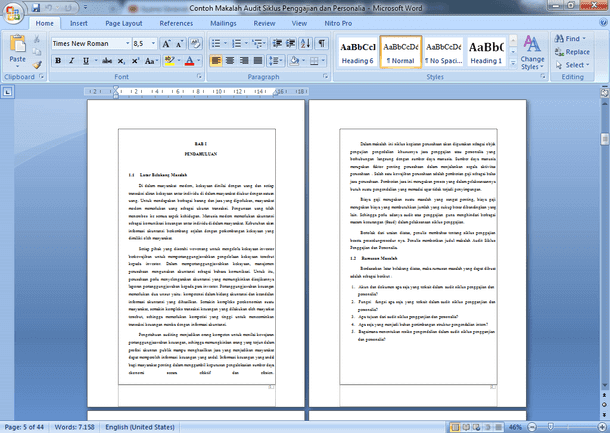Open highlight color dropdown arrow

pos(179,61)
